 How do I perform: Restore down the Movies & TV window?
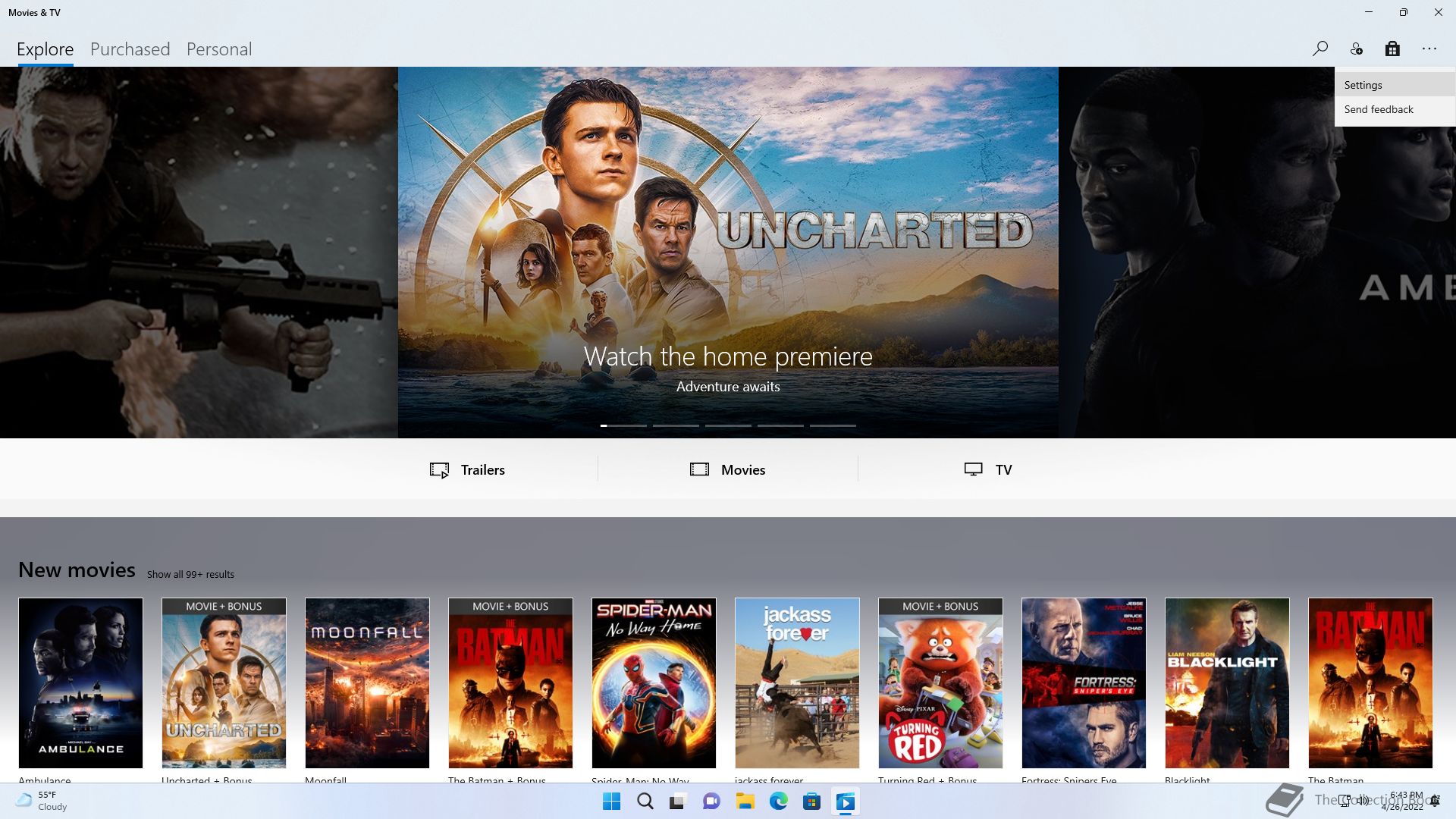click(x=1403, y=12)
